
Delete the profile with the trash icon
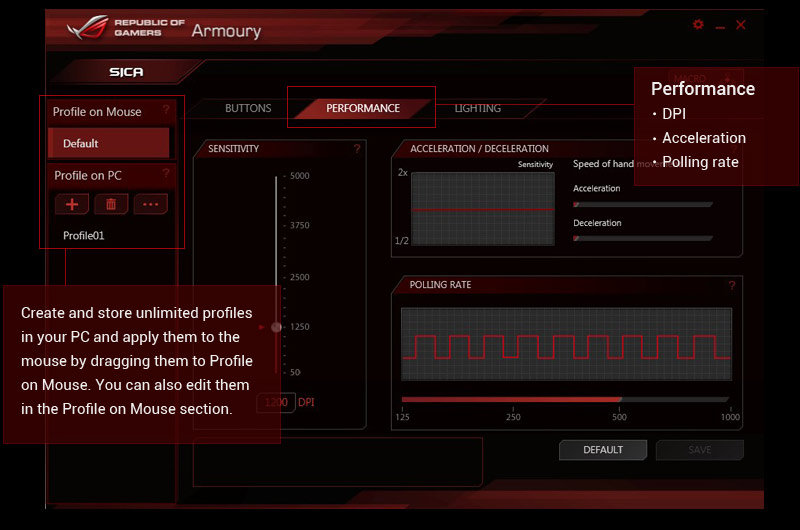point(111,204)
